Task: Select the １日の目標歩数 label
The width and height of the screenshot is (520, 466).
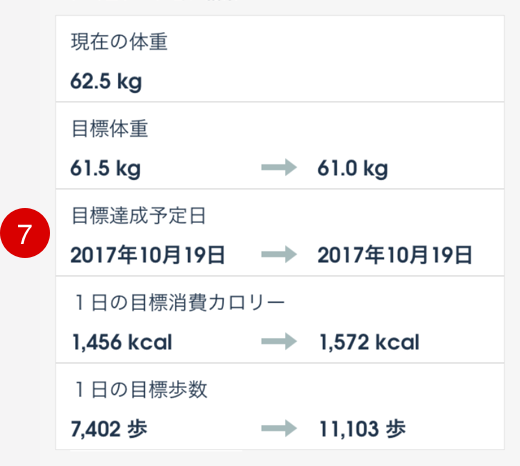Action: pyautogui.click(x=141, y=389)
